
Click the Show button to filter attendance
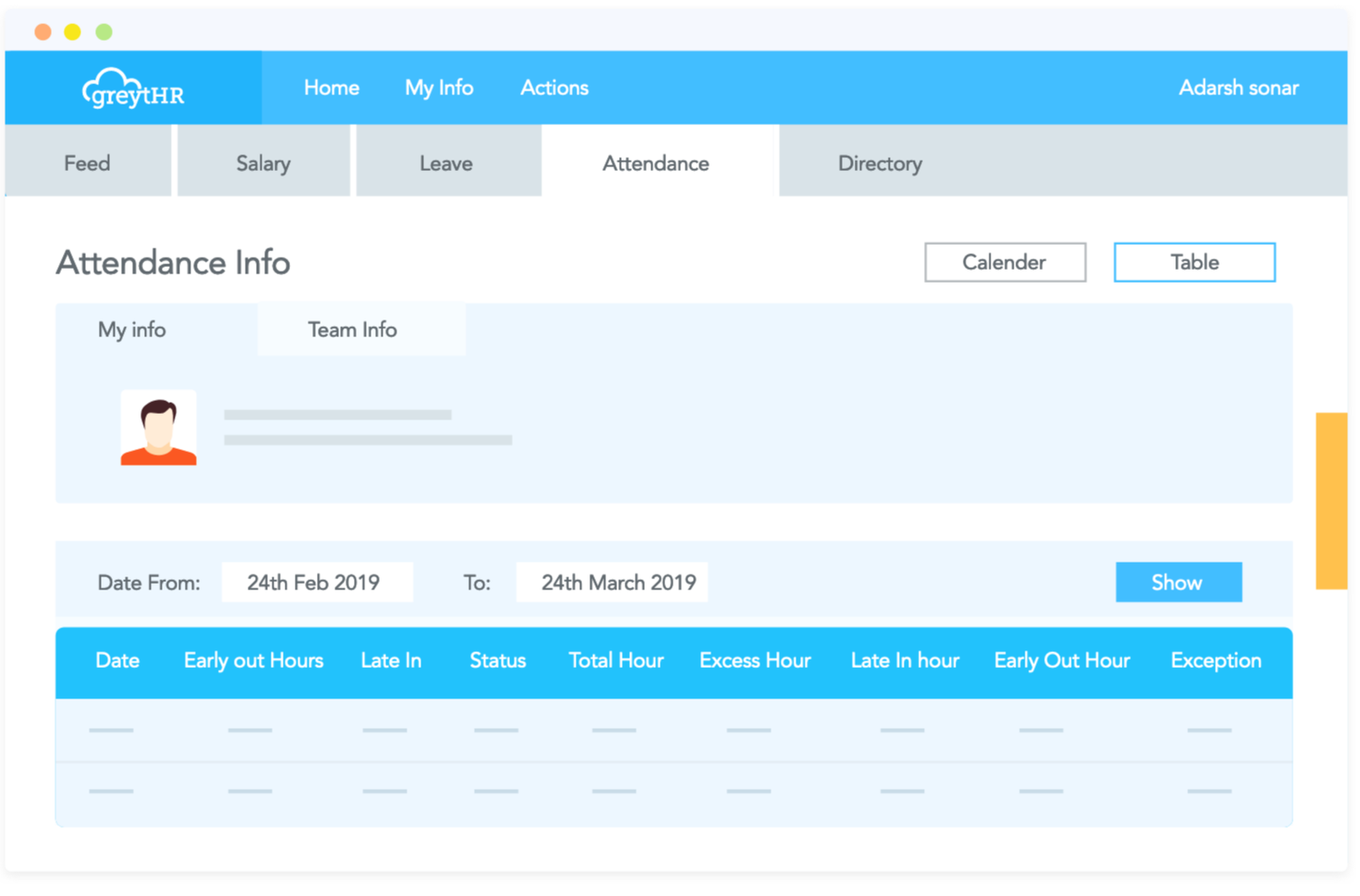click(1178, 582)
